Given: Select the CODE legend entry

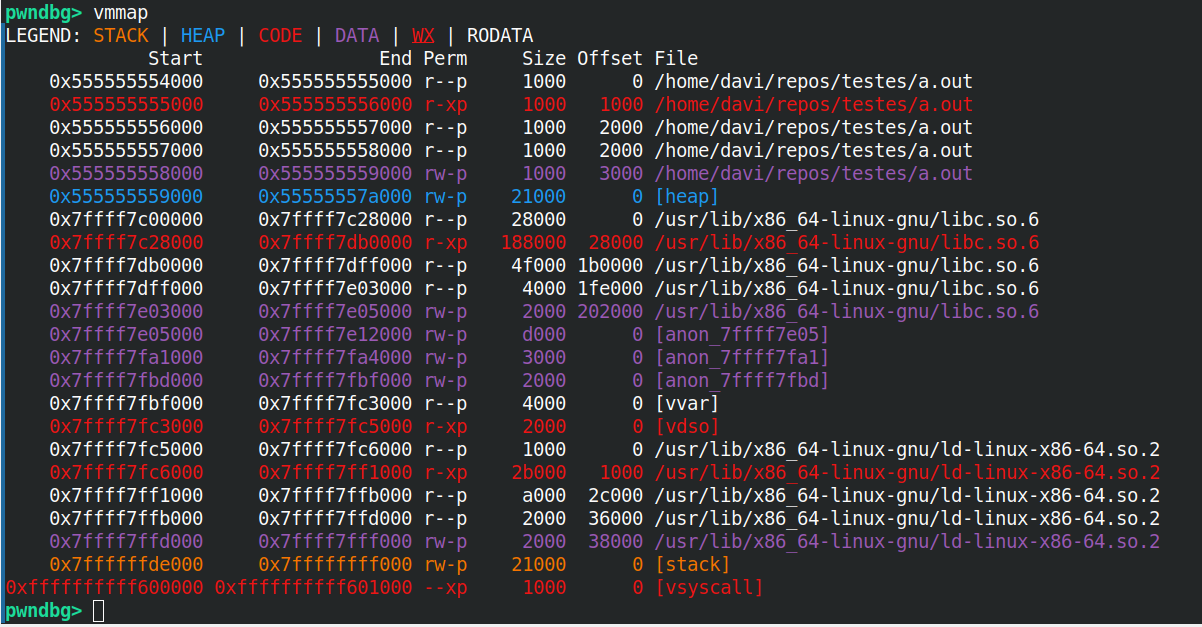Looking at the screenshot, I should (x=280, y=35).
